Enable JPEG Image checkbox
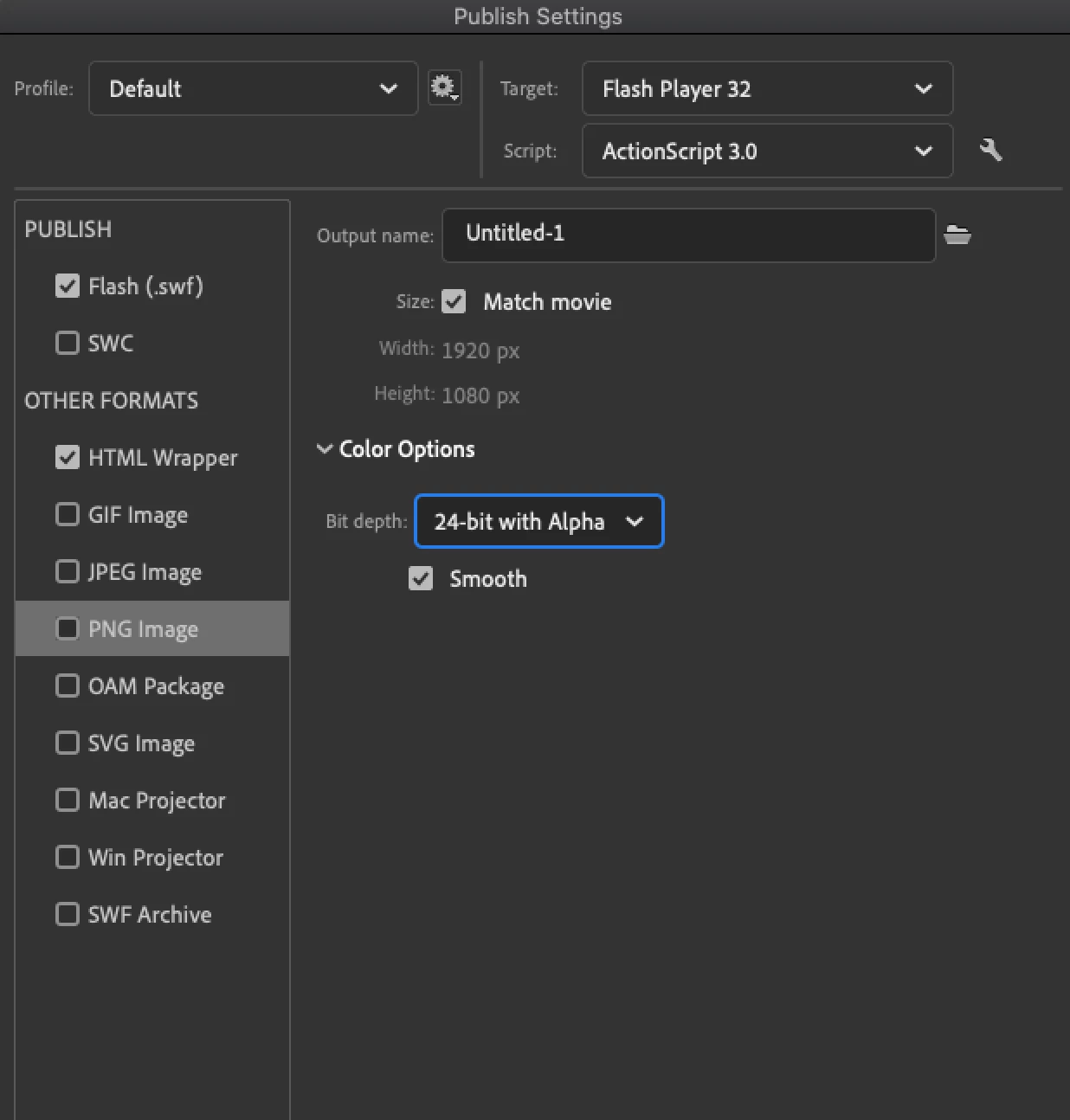Image resolution: width=1070 pixels, height=1120 pixels. (x=68, y=571)
